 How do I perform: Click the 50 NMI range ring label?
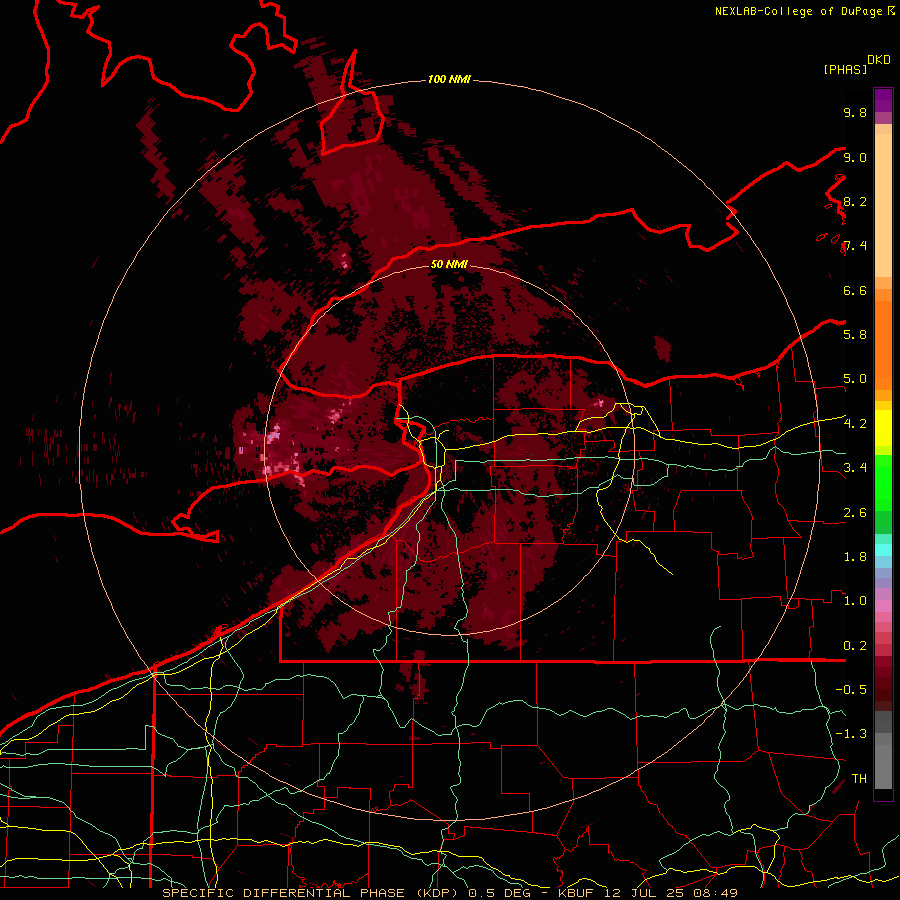(449, 264)
